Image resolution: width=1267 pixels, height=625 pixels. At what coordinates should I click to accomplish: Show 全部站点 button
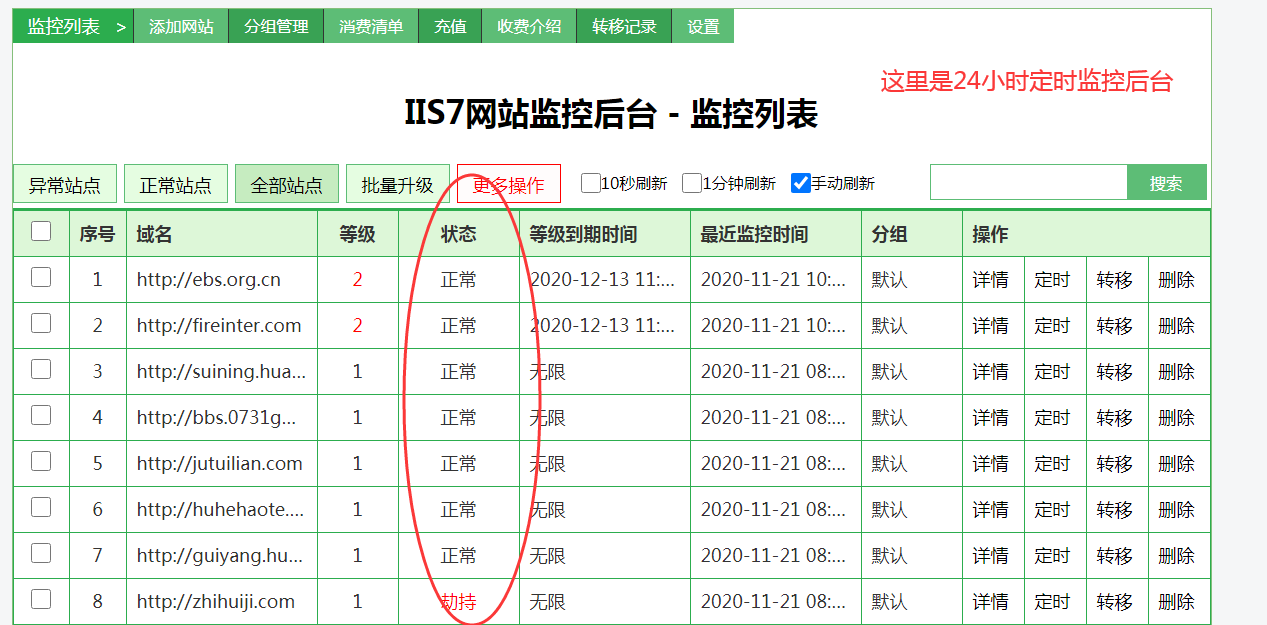point(287,184)
